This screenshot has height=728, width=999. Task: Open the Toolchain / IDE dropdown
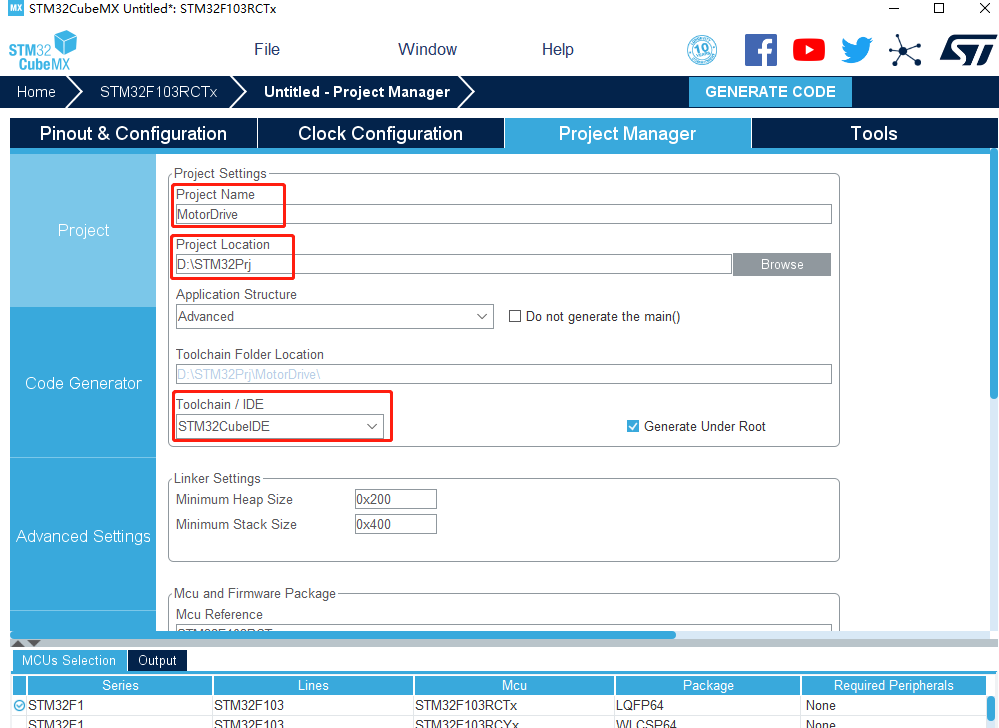(x=280, y=426)
